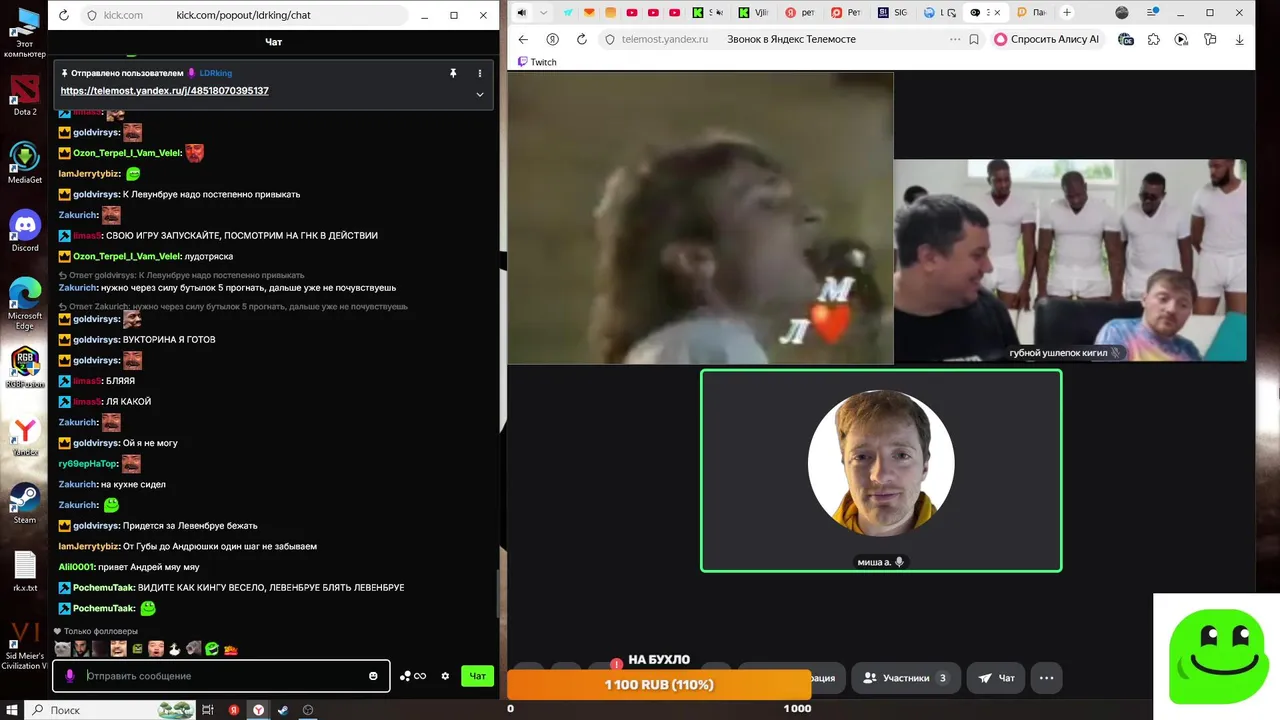The height and width of the screenshot is (720, 1280).
Task: Close the active Telemost browser tab
Action: pos(997,13)
